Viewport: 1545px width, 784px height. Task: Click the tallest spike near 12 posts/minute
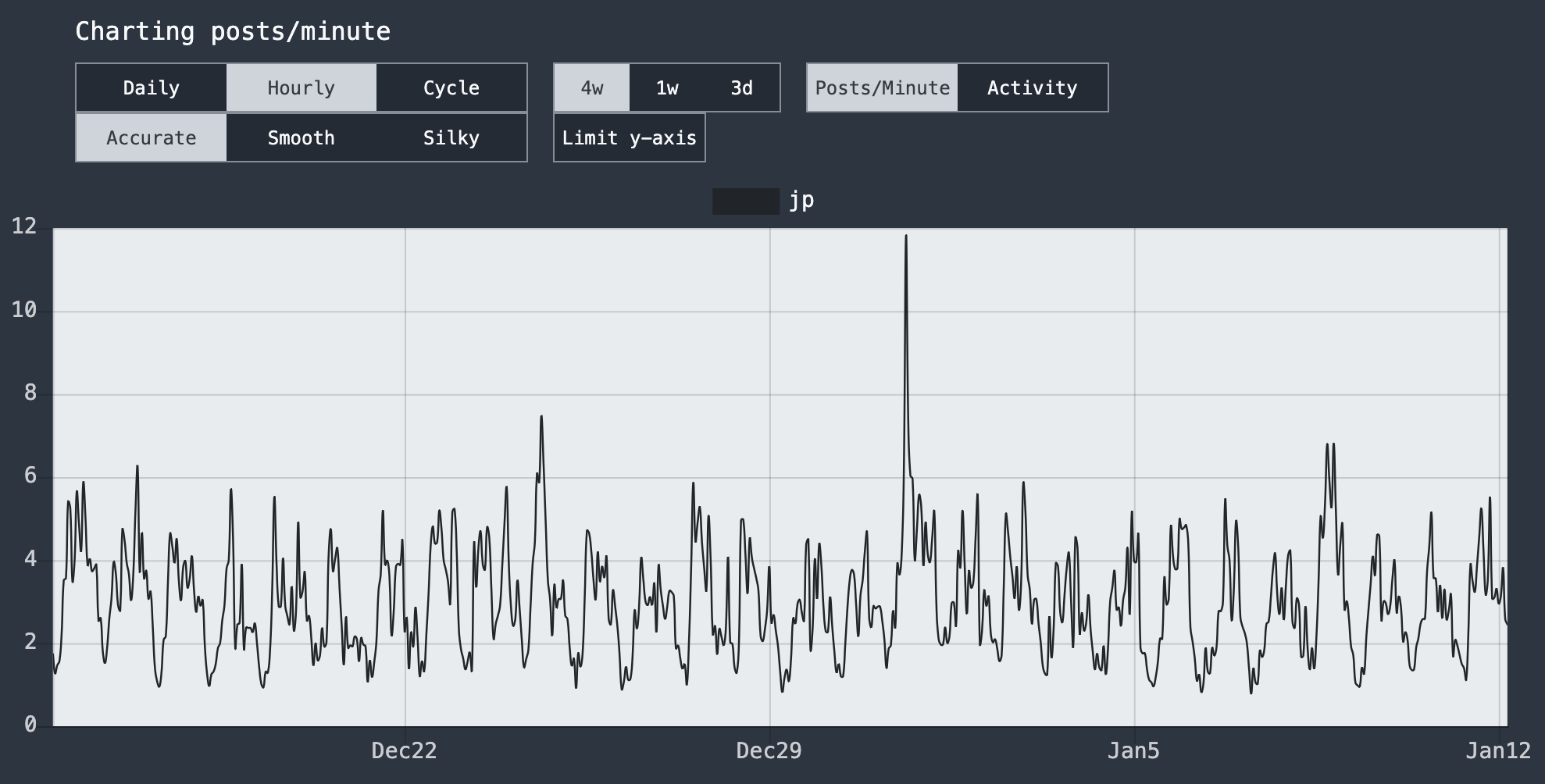click(x=906, y=237)
